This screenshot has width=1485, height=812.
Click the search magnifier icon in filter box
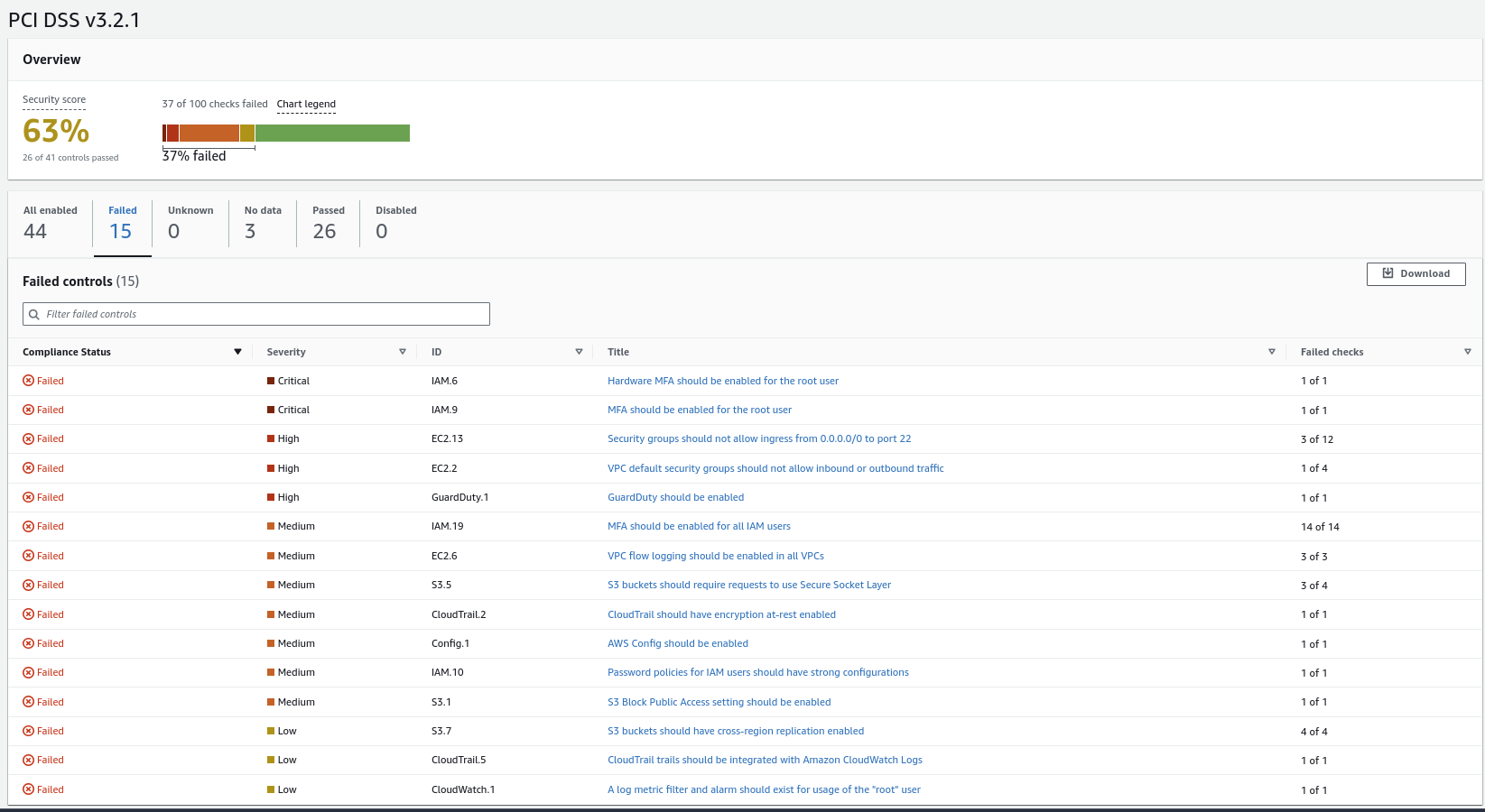pyautogui.click(x=34, y=314)
